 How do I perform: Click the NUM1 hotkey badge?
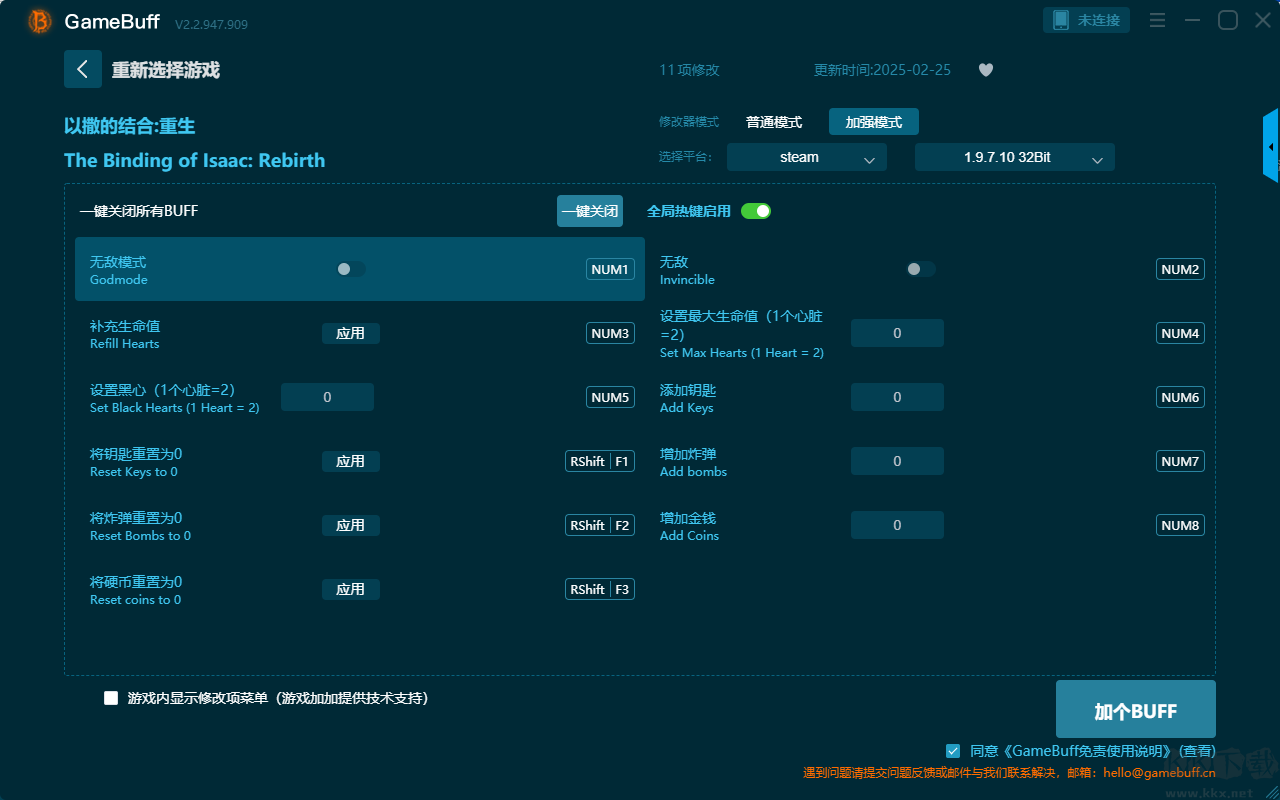[610, 269]
